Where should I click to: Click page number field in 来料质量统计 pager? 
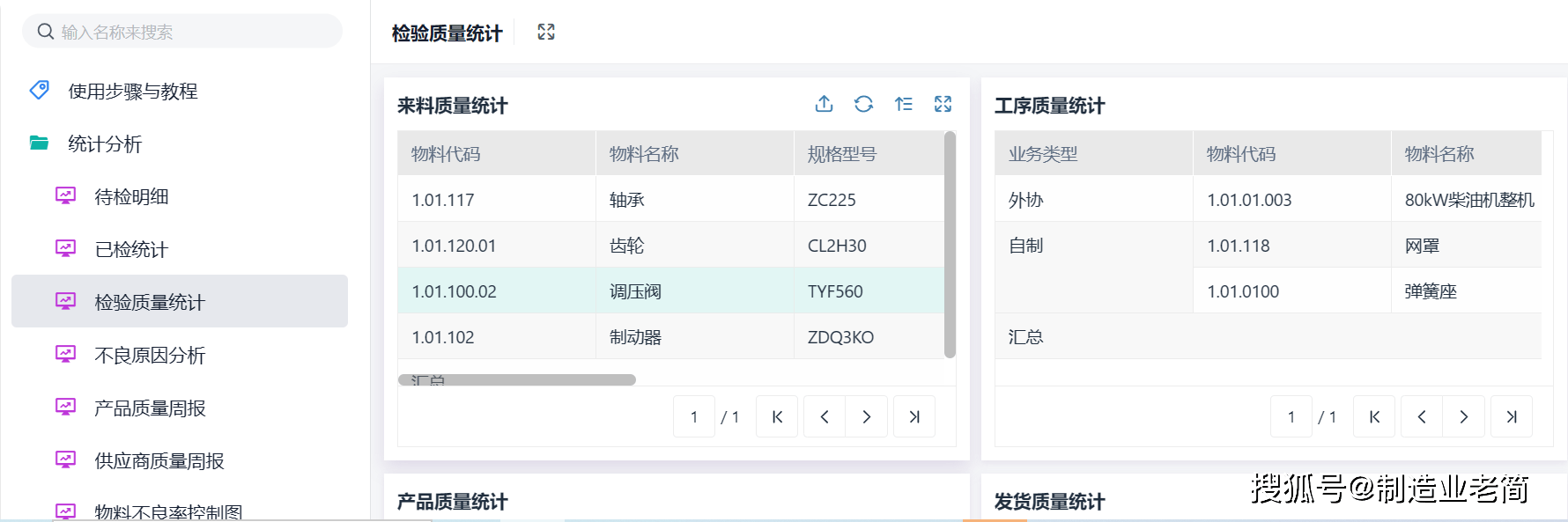[694, 416]
